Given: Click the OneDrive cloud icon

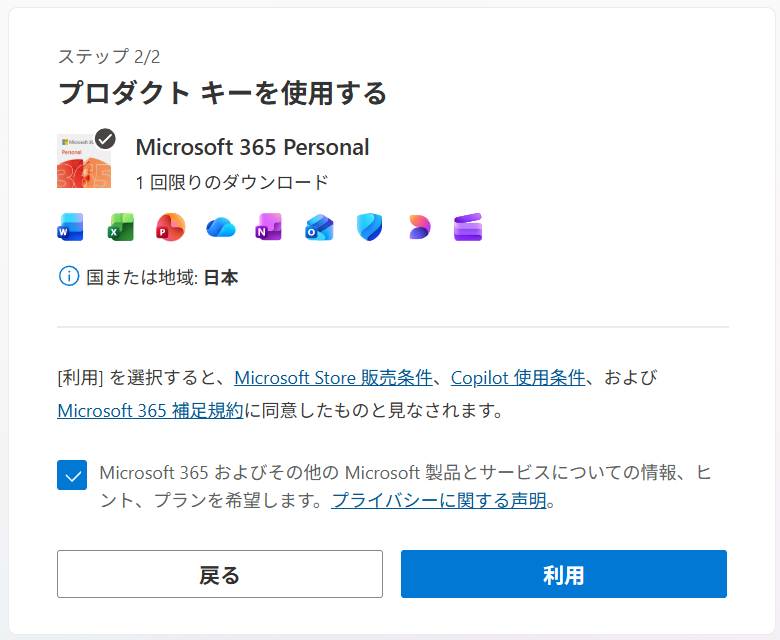Looking at the screenshot, I should pyautogui.click(x=220, y=228).
